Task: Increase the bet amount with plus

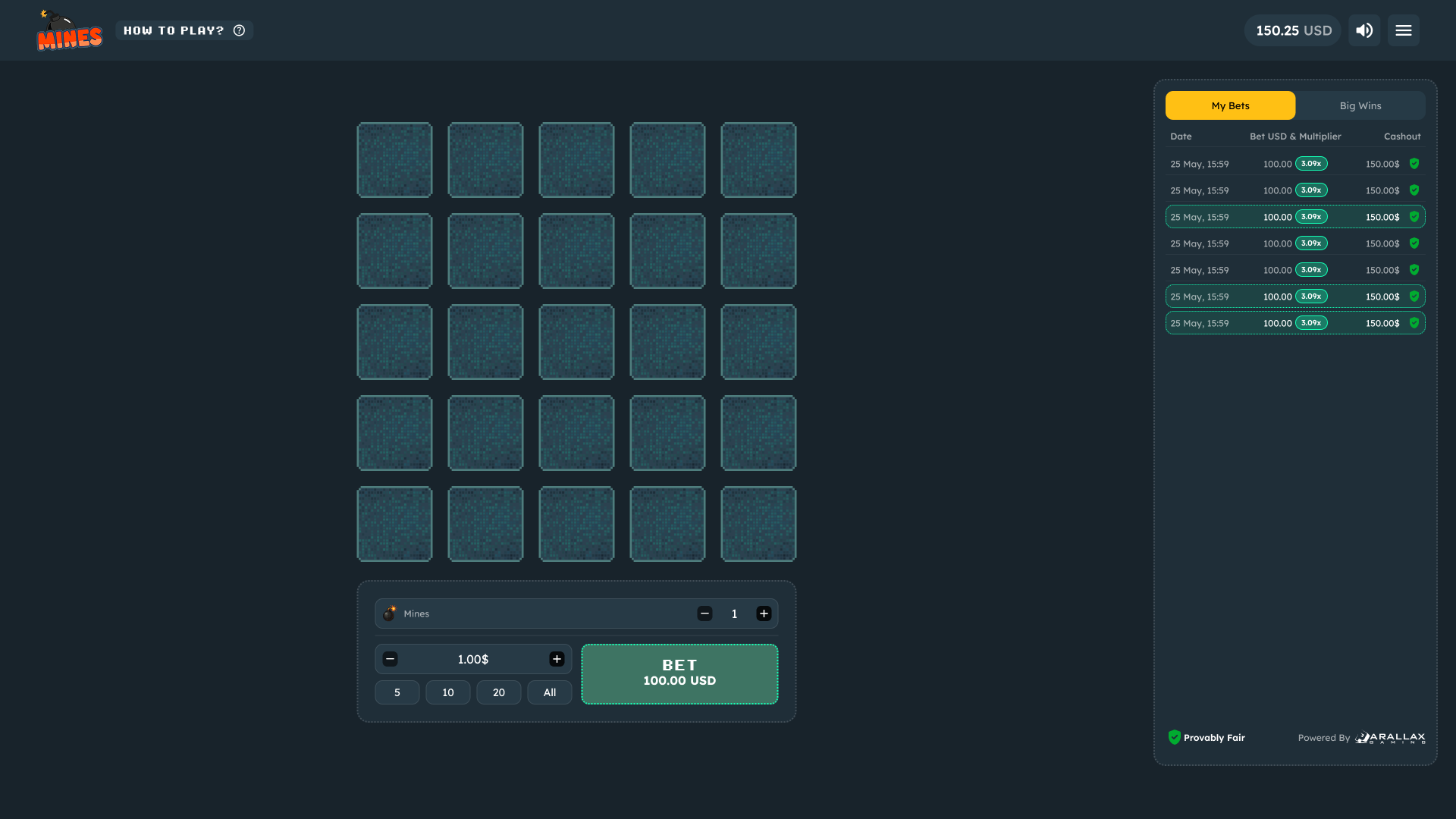Action: pyautogui.click(x=557, y=659)
